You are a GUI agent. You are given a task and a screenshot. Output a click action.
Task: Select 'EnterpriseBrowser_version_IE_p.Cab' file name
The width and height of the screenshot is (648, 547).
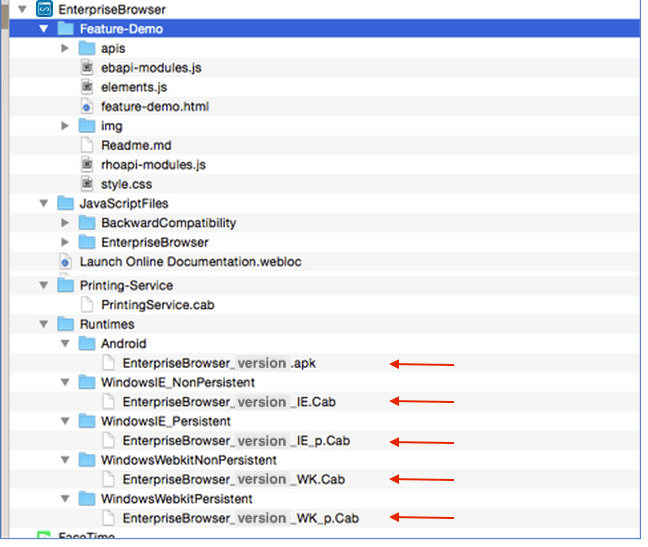tap(236, 441)
